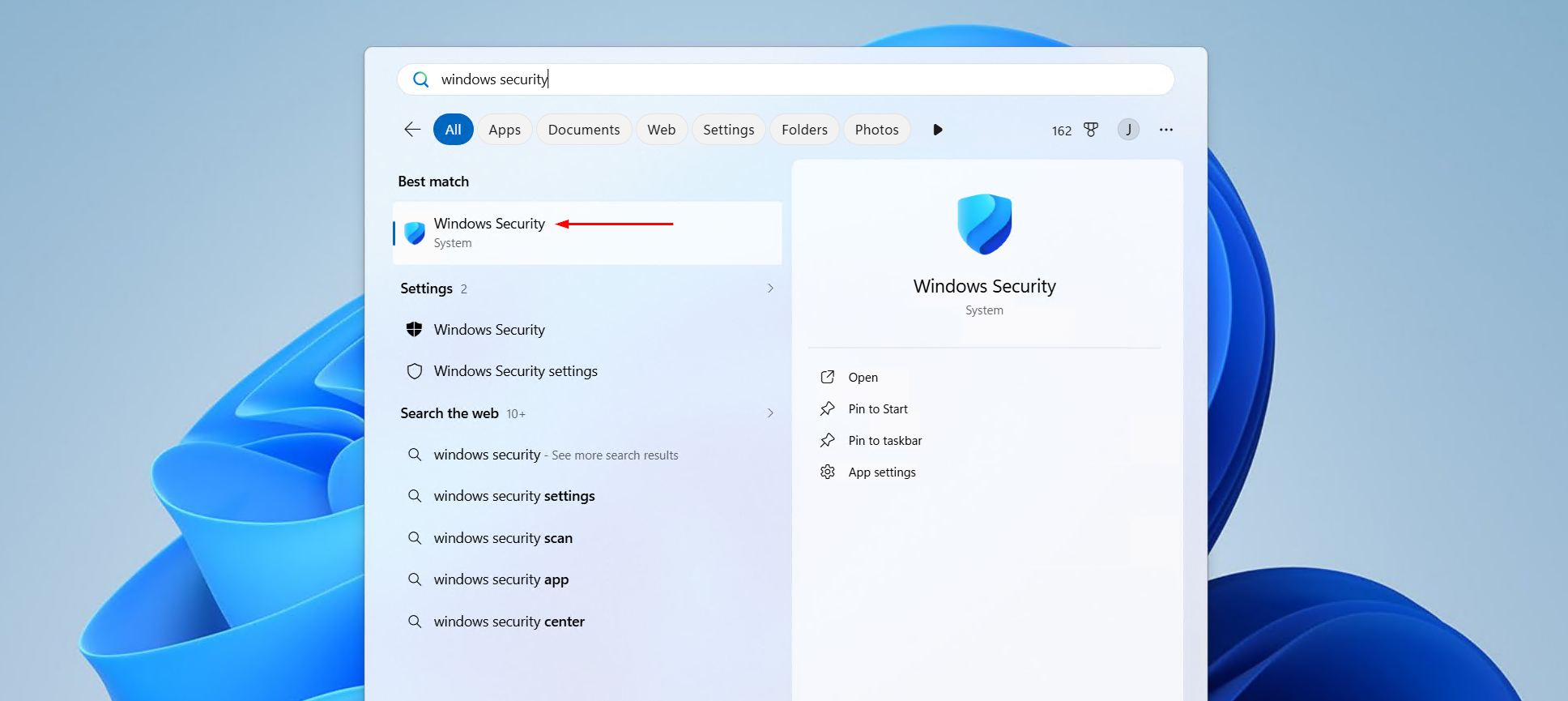Choose Pin to Start

(878, 408)
